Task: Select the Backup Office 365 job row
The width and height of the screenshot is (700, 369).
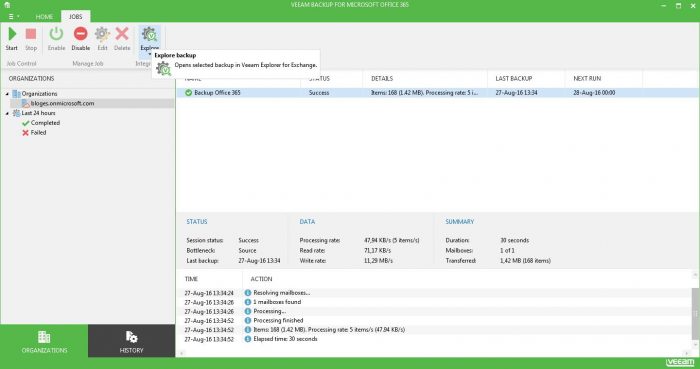Action: click(x=438, y=93)
